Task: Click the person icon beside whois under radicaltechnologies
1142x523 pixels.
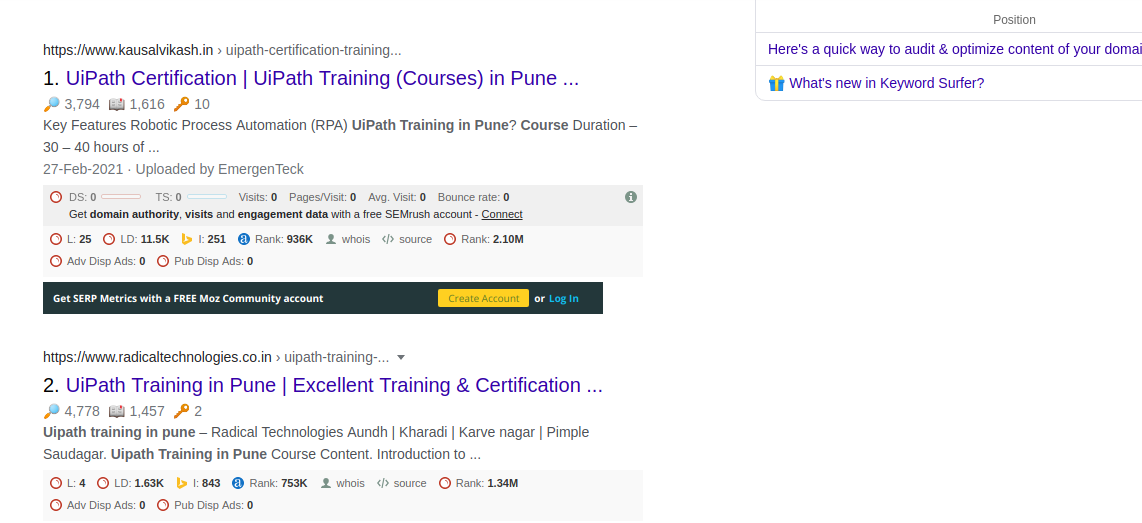Action: pos(326,483)
